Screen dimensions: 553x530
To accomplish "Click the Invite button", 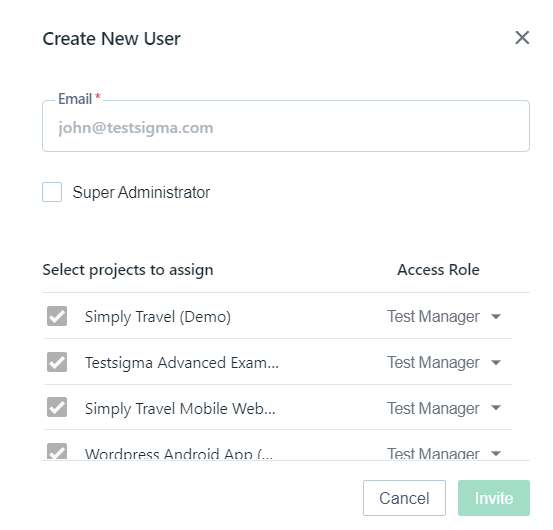I will 494,498.
